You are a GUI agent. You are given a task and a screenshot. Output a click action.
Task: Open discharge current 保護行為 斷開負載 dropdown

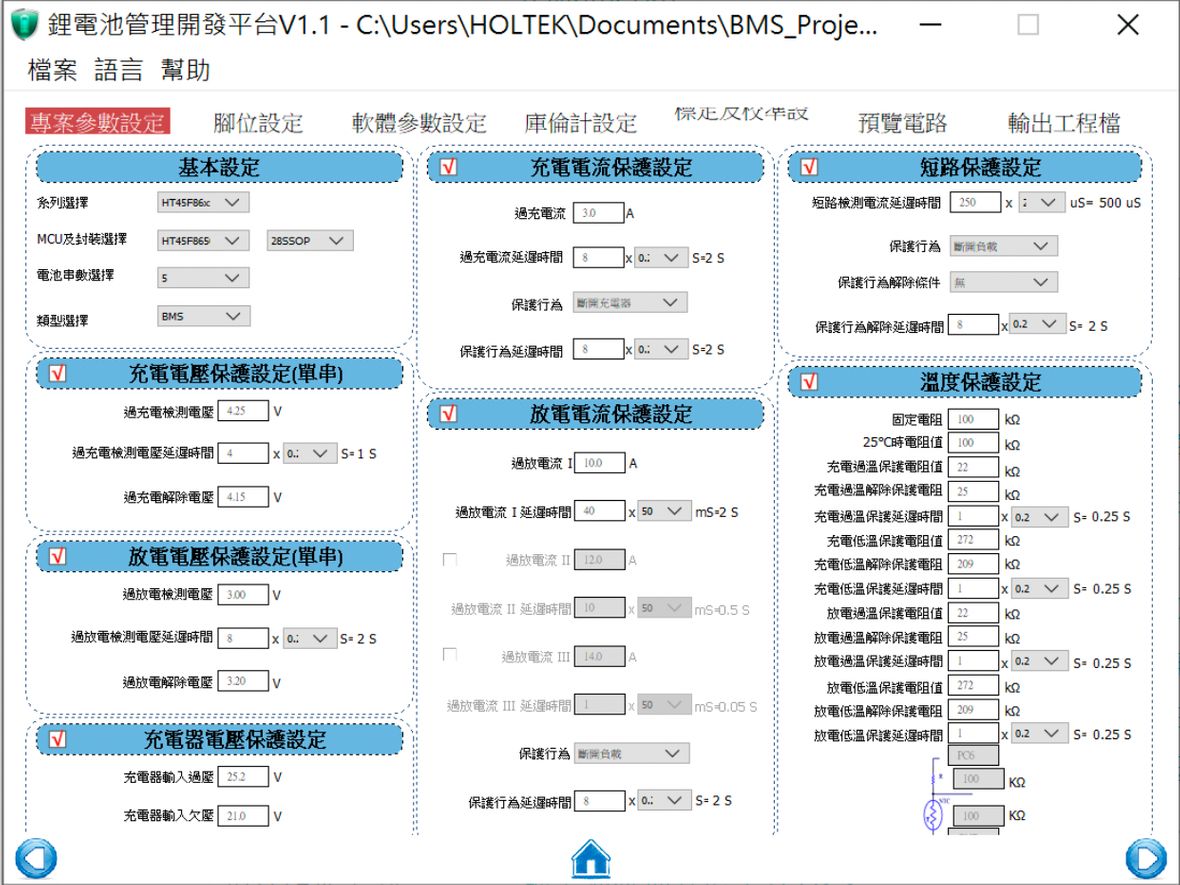(x=631, y=753)
